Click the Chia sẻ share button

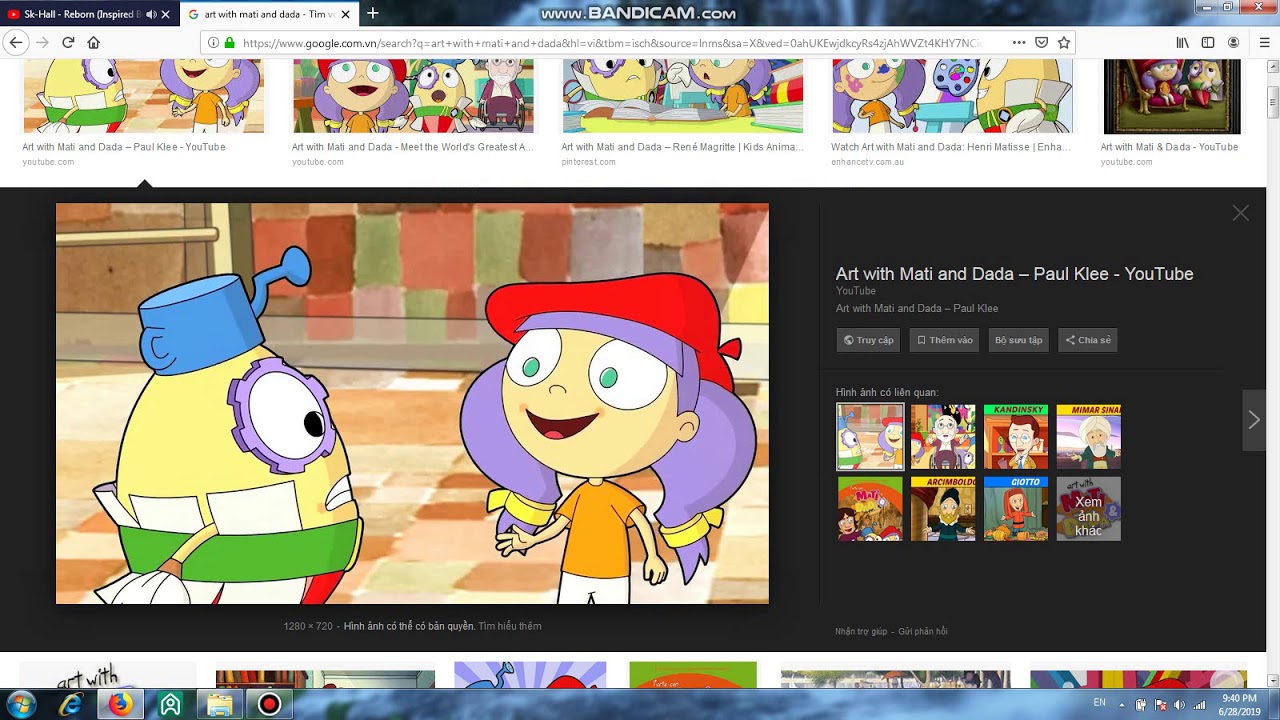pos(1088,340)
